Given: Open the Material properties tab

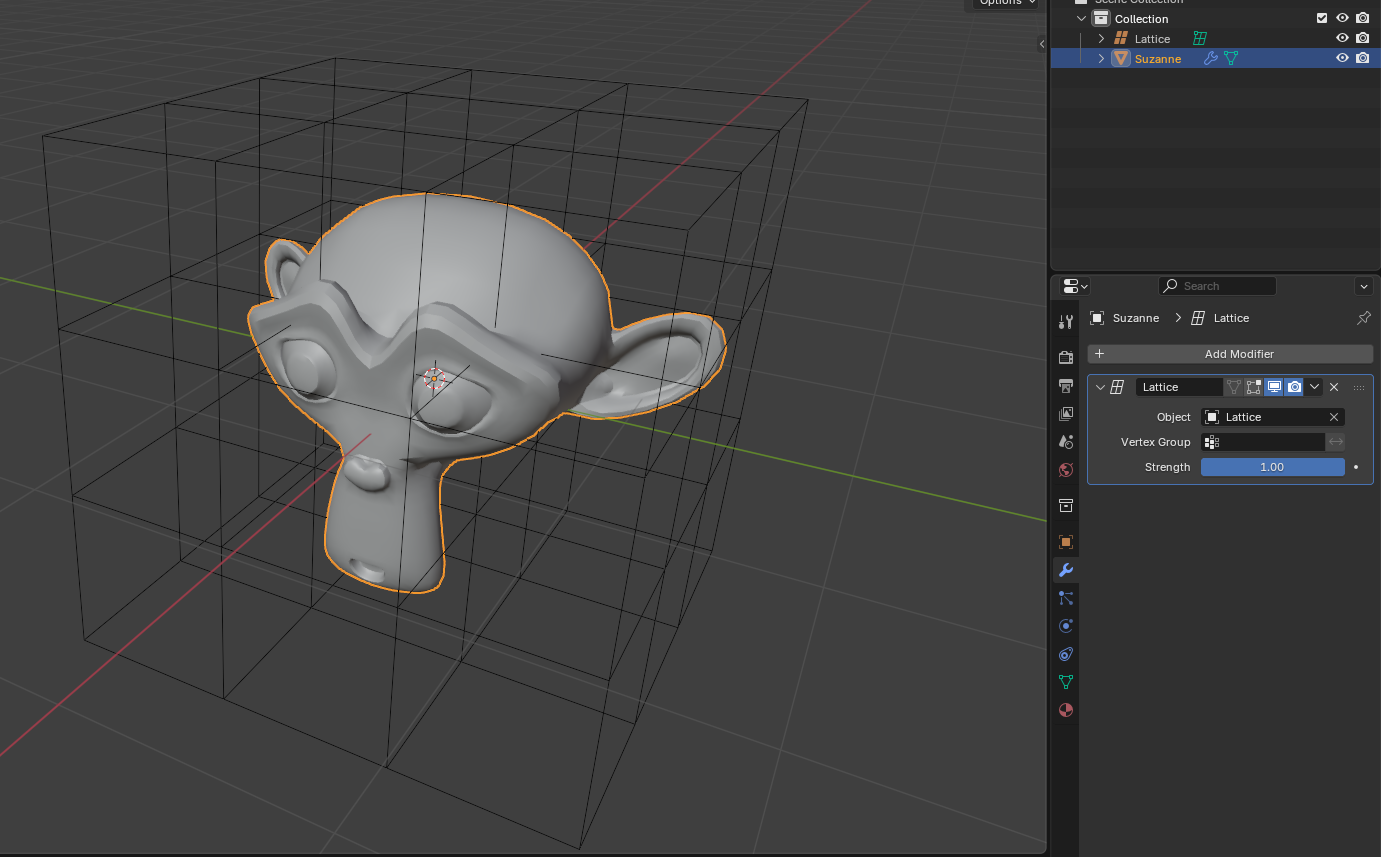Looking at the screenshot, I should (1066, 710).
